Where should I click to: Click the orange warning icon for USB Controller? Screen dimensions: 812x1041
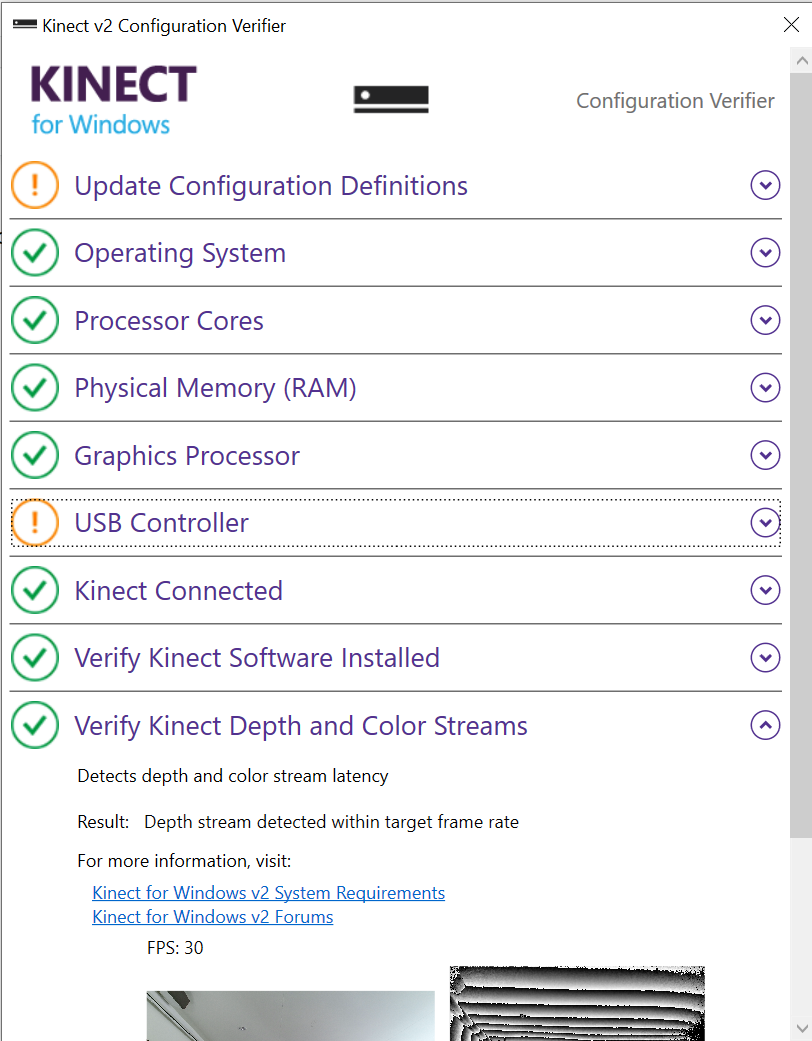[x=35, y=522]
